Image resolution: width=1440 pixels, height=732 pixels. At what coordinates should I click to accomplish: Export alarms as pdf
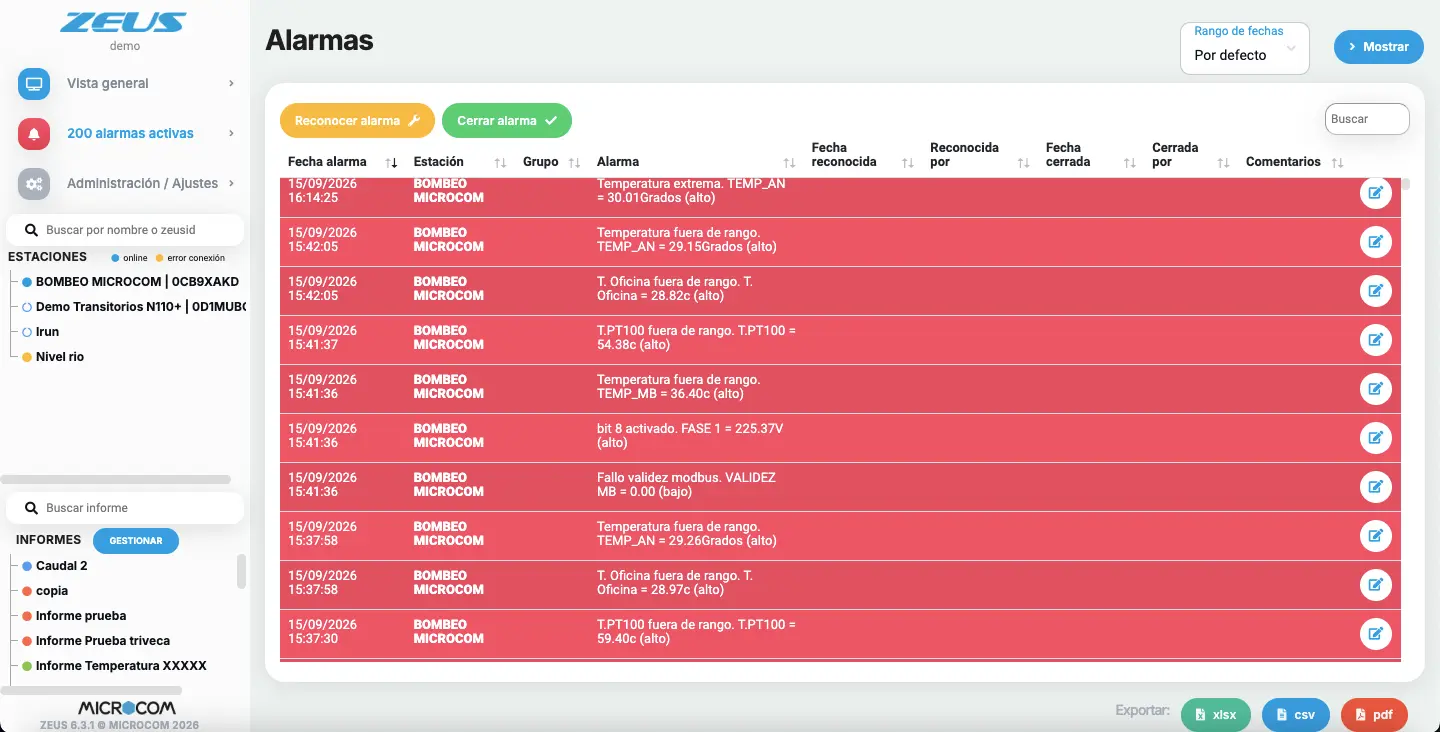1374,715
